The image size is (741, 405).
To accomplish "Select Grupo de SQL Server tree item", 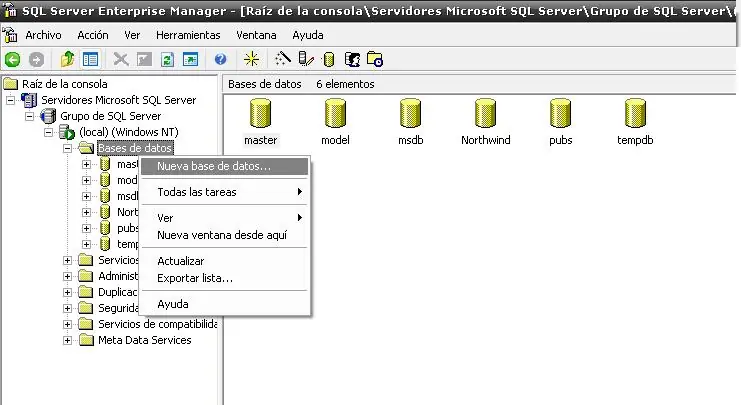I will click(111, 116).
